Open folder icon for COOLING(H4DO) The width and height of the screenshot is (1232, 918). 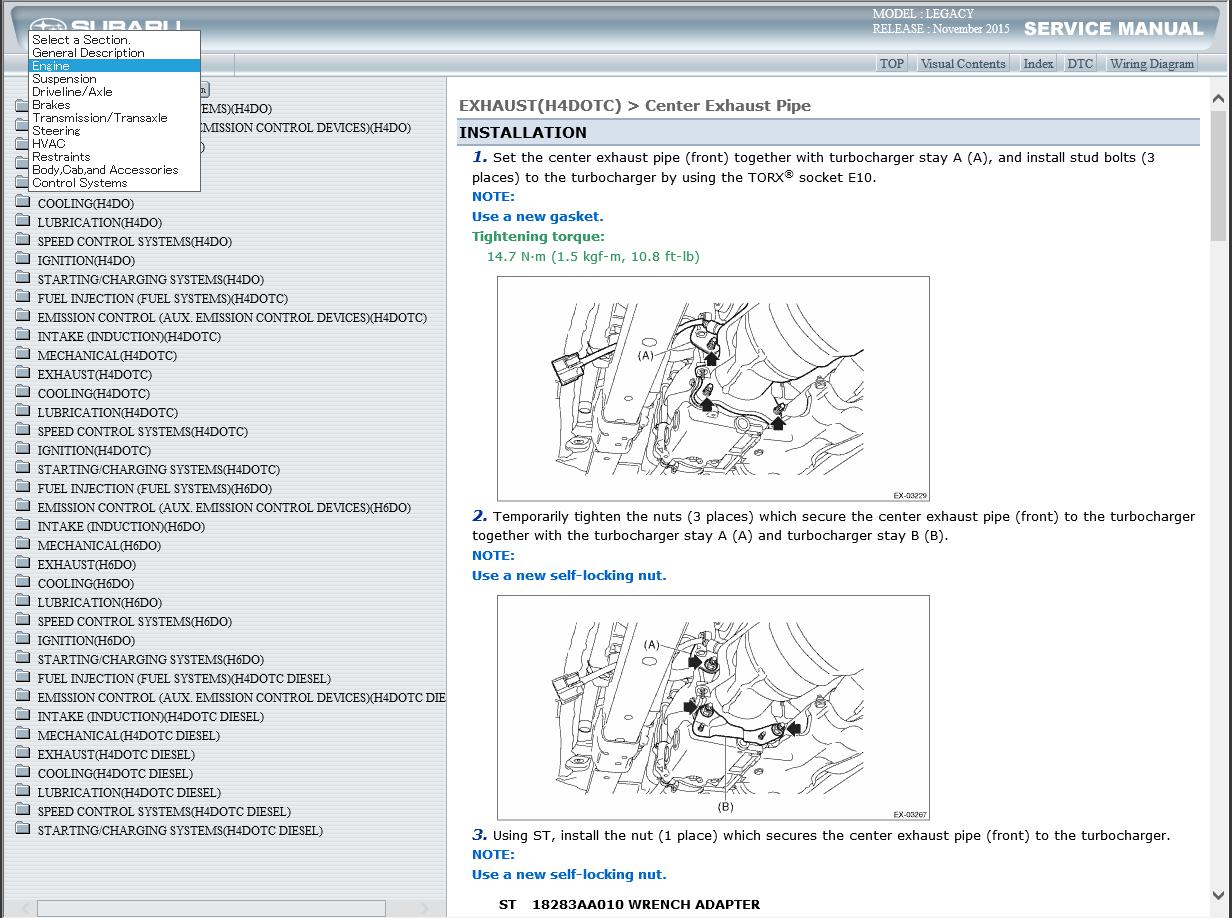coord(22,203)
